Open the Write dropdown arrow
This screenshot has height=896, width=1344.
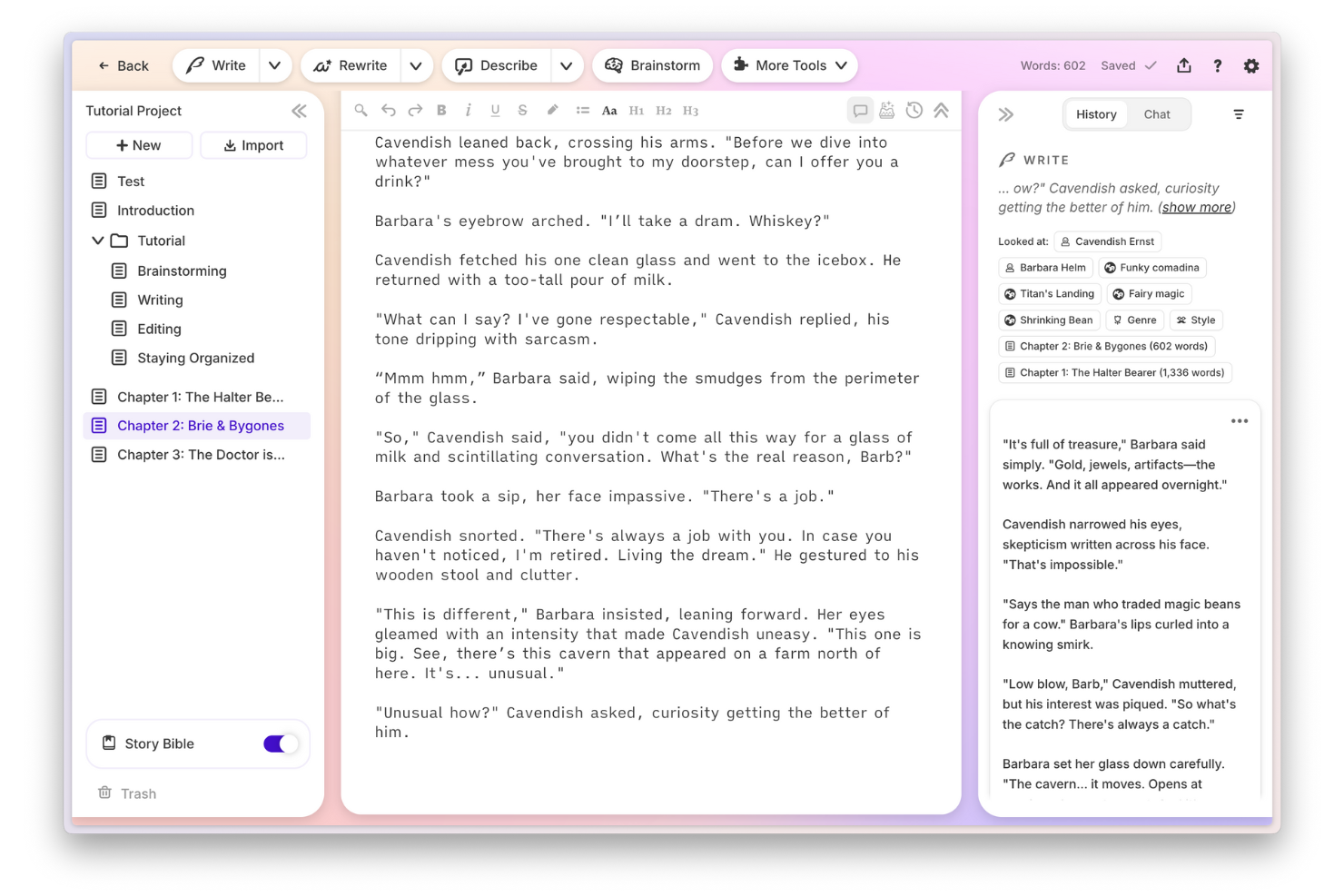coord(275,65)
